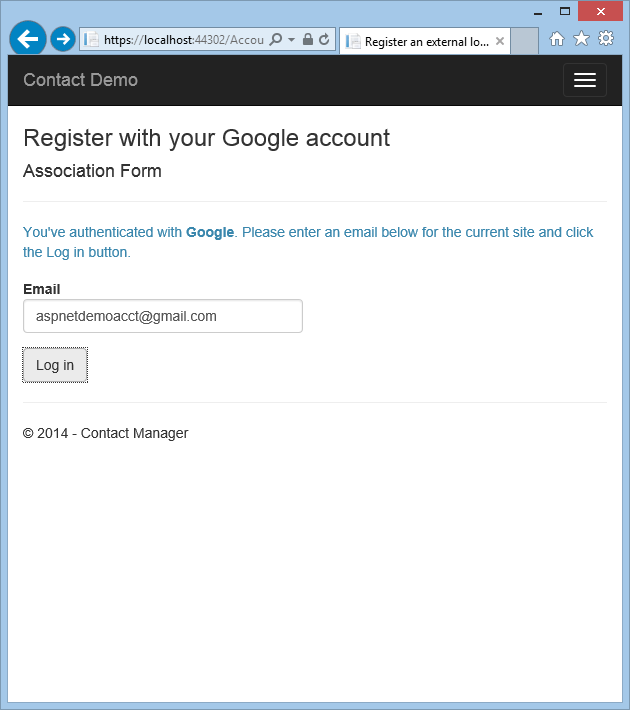Click the browser Forward arrow button
This screenshot has width=630, height=710.
coord(62,39)
